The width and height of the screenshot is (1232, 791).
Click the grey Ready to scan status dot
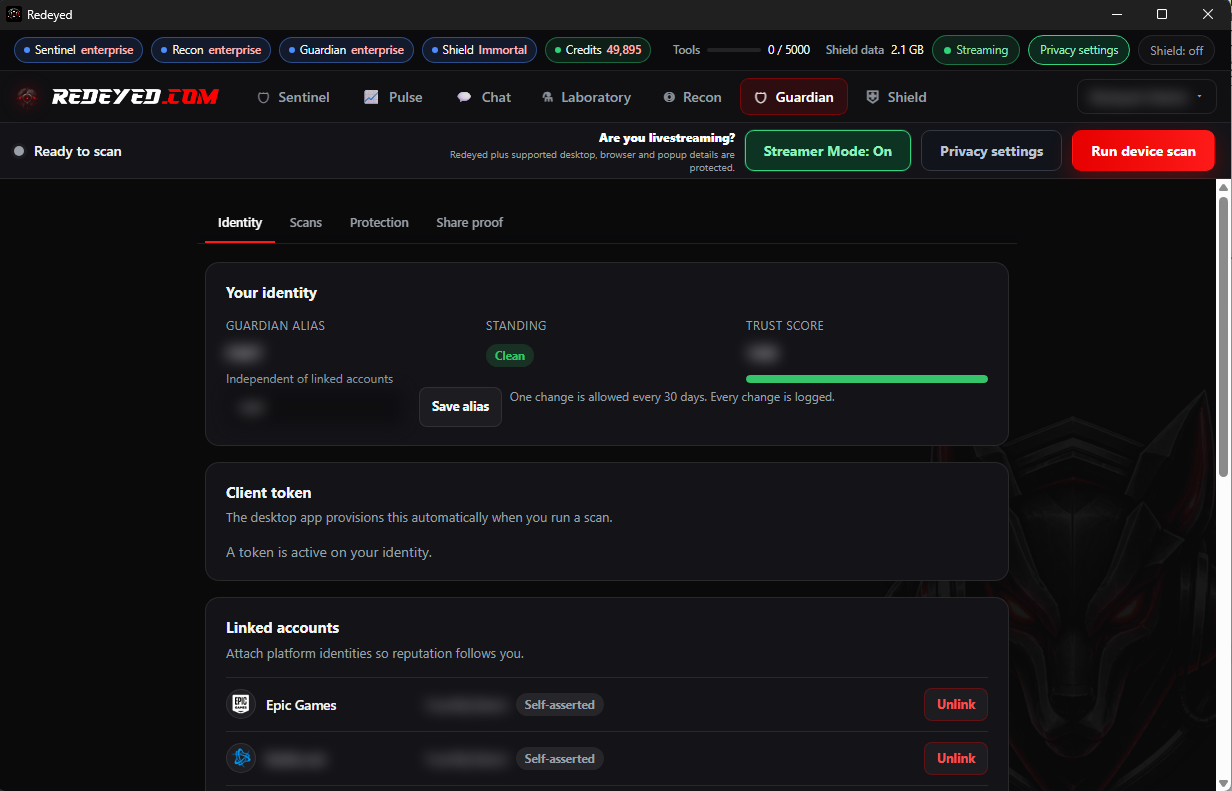point(19,151)
